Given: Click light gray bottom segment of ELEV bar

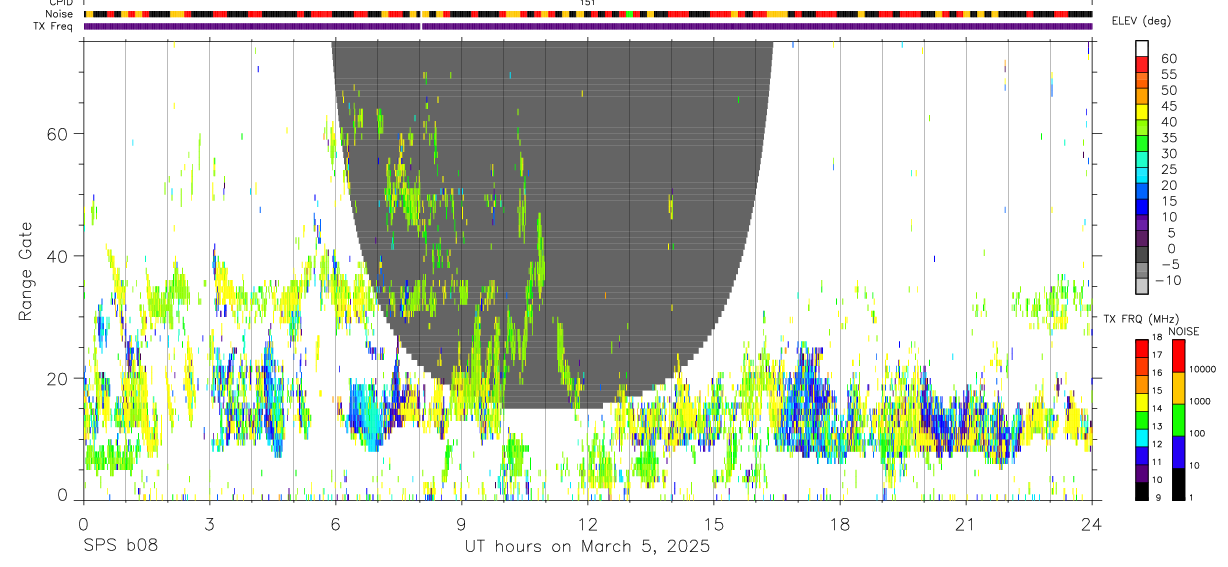Looking at the screenshot, I should click(x=1142, y=284).
